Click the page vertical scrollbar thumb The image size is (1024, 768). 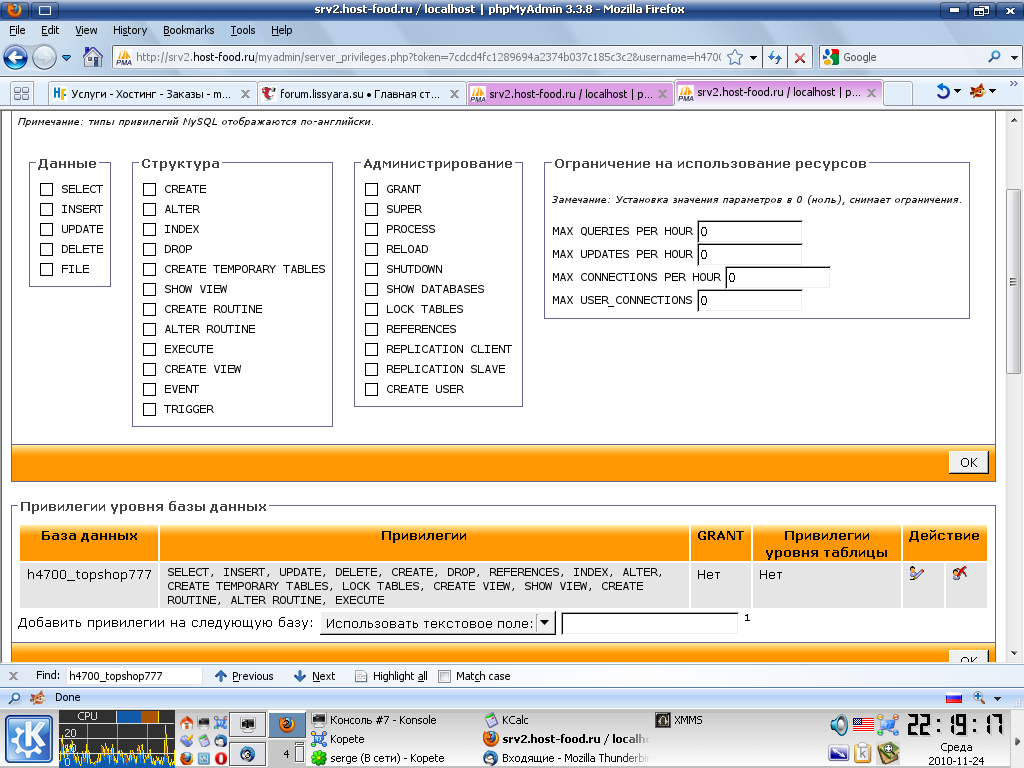(x=1013, y=281)
